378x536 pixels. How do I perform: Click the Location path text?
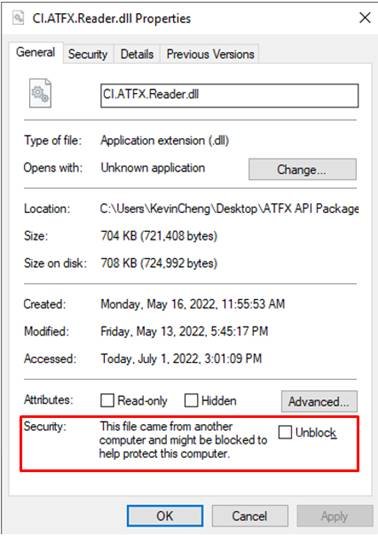click(x=229, y=209)
